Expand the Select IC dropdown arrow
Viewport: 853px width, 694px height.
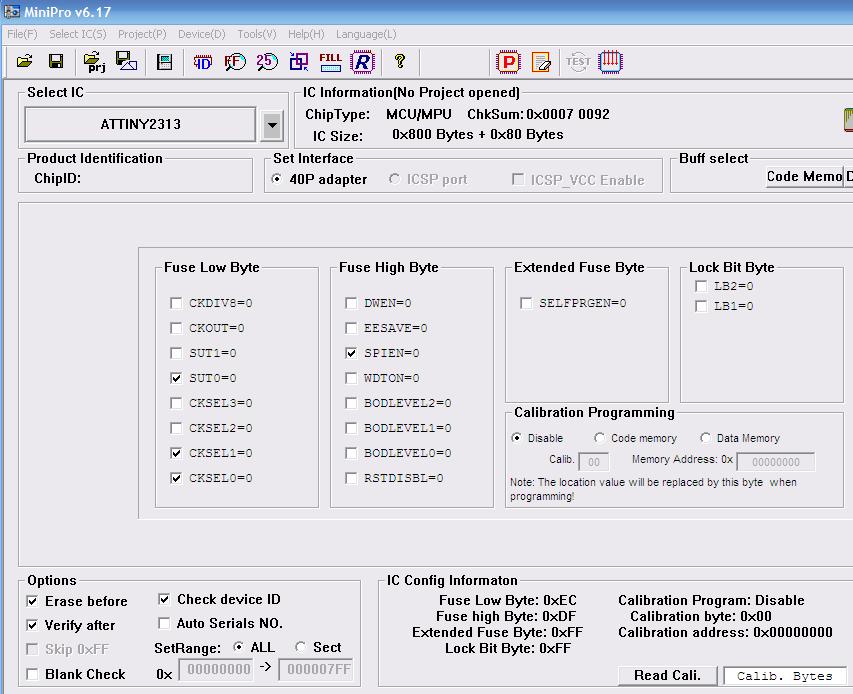tap(272, 126)
